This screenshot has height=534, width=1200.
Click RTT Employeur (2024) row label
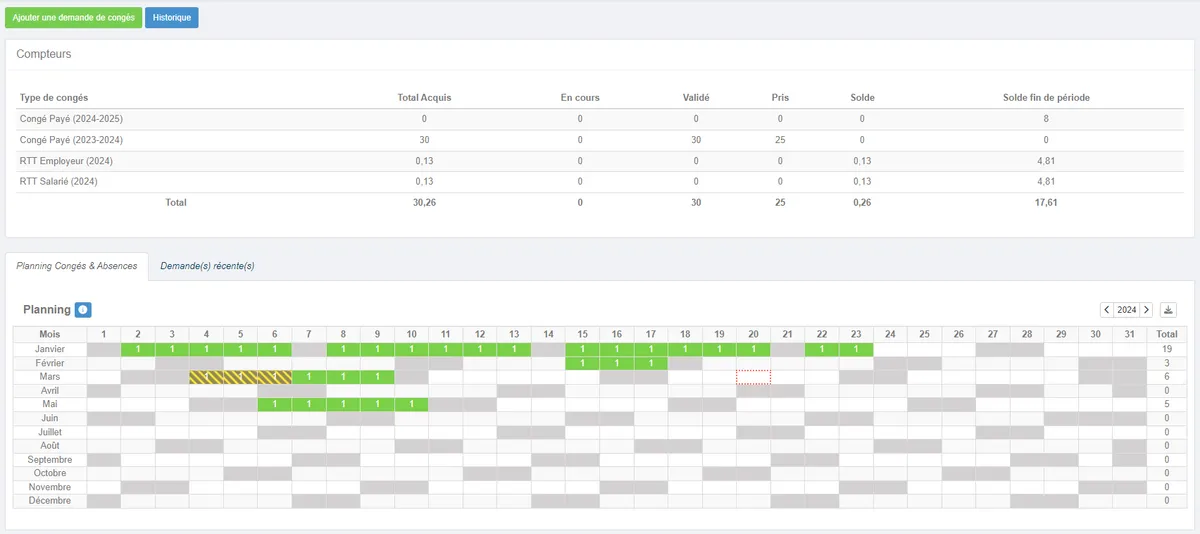coord(66,161)
